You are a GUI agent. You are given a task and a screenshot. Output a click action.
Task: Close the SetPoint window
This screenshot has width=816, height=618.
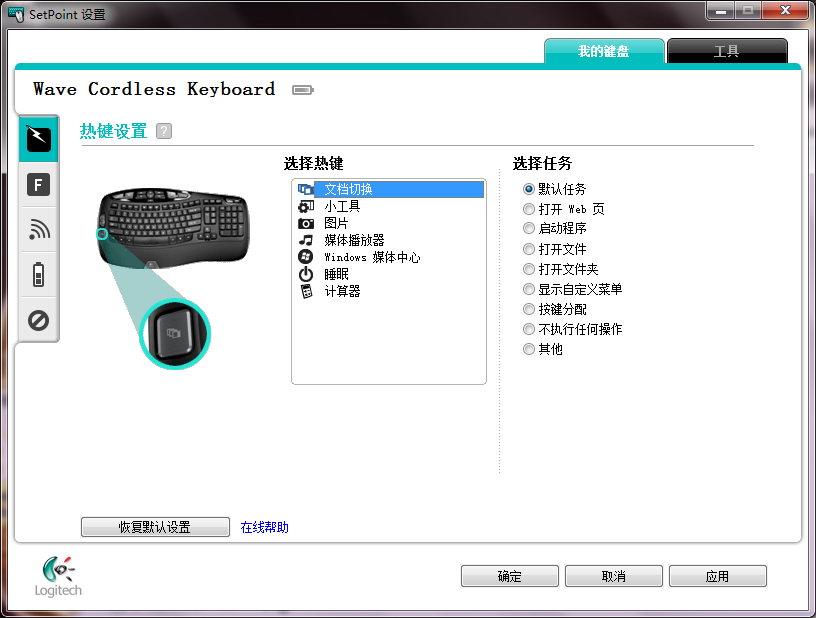(785, 10)
